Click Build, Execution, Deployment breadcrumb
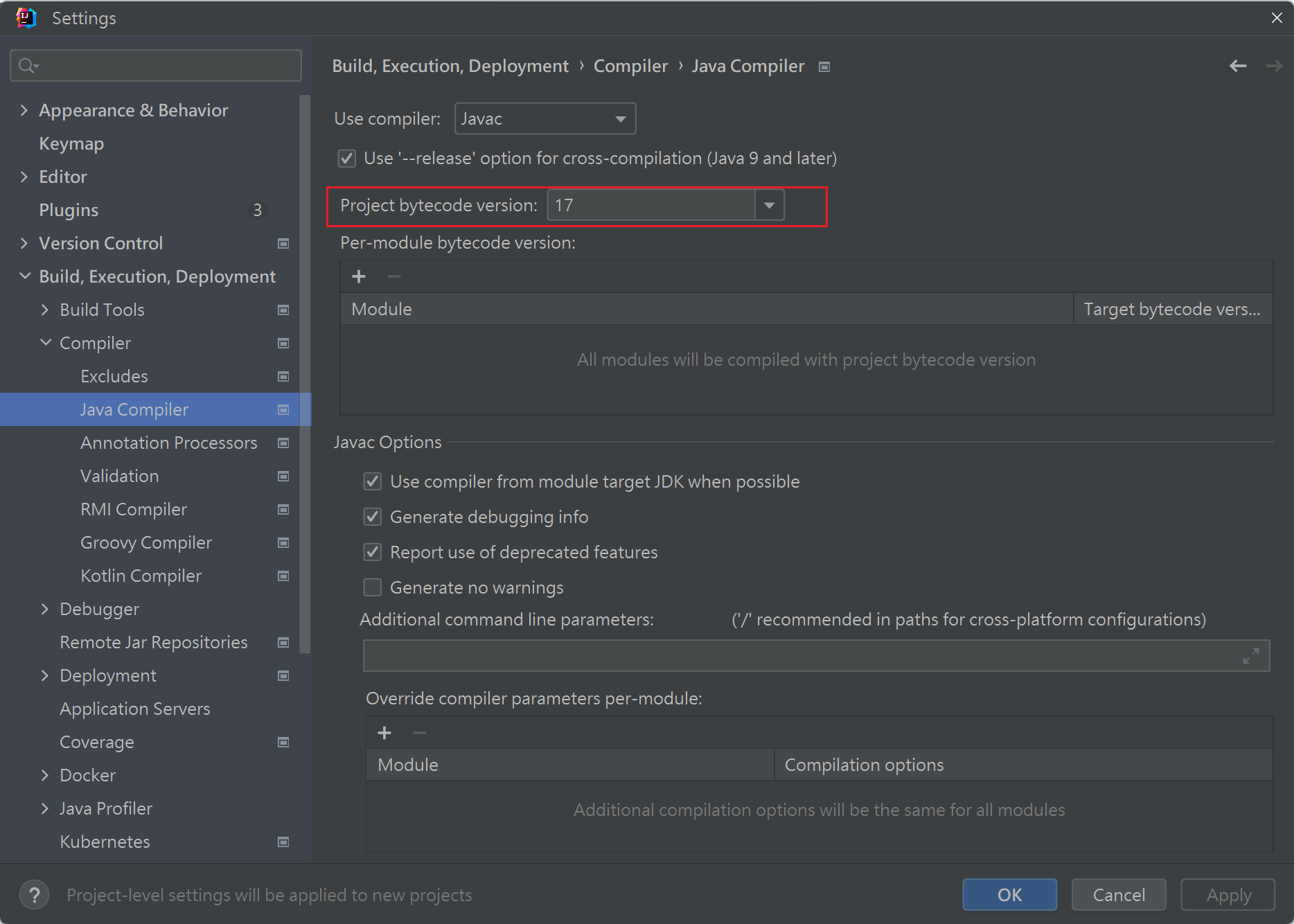1294x924 pixels. (450, 66)
